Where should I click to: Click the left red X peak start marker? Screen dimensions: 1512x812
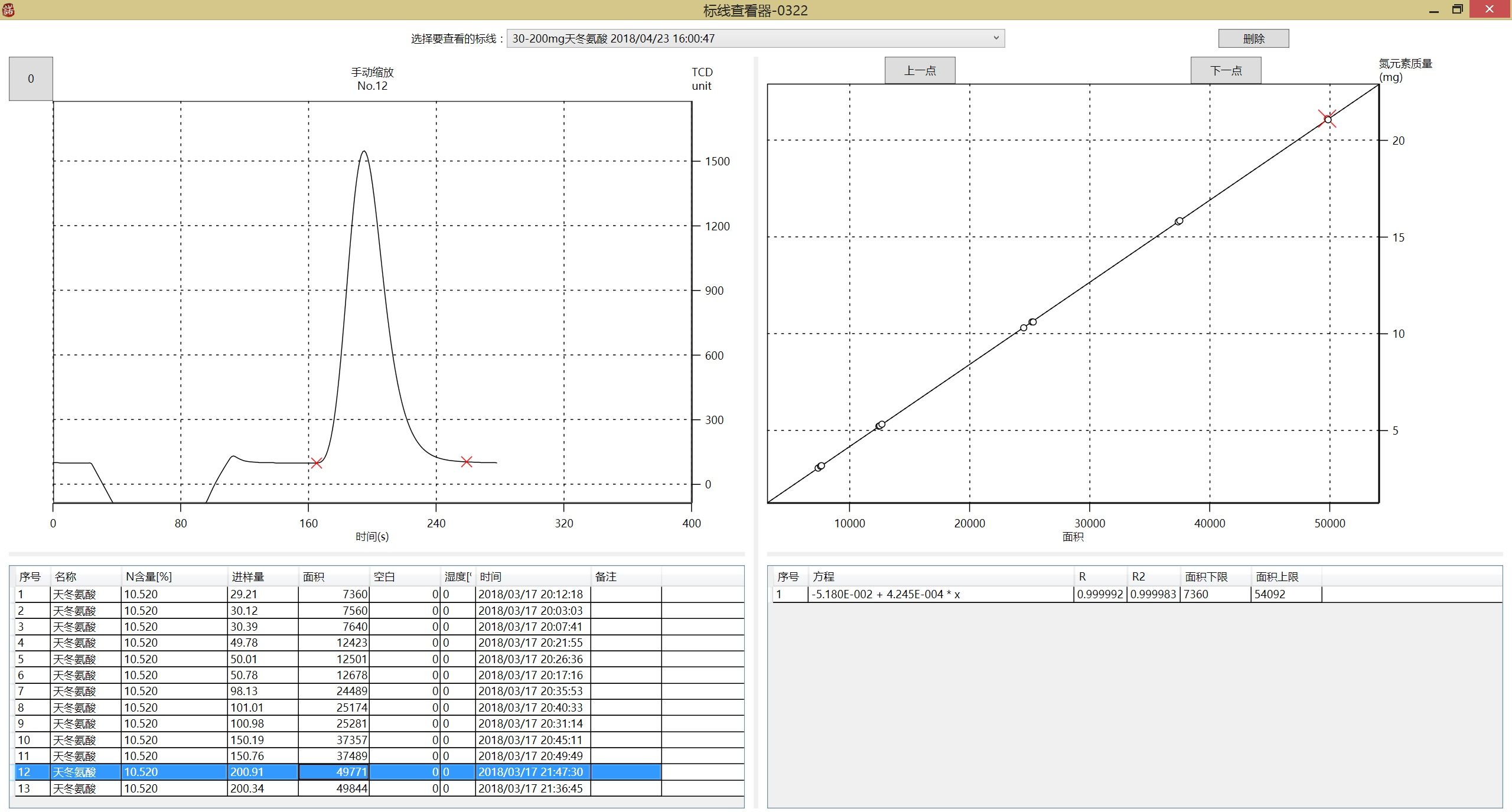[317, 463]
